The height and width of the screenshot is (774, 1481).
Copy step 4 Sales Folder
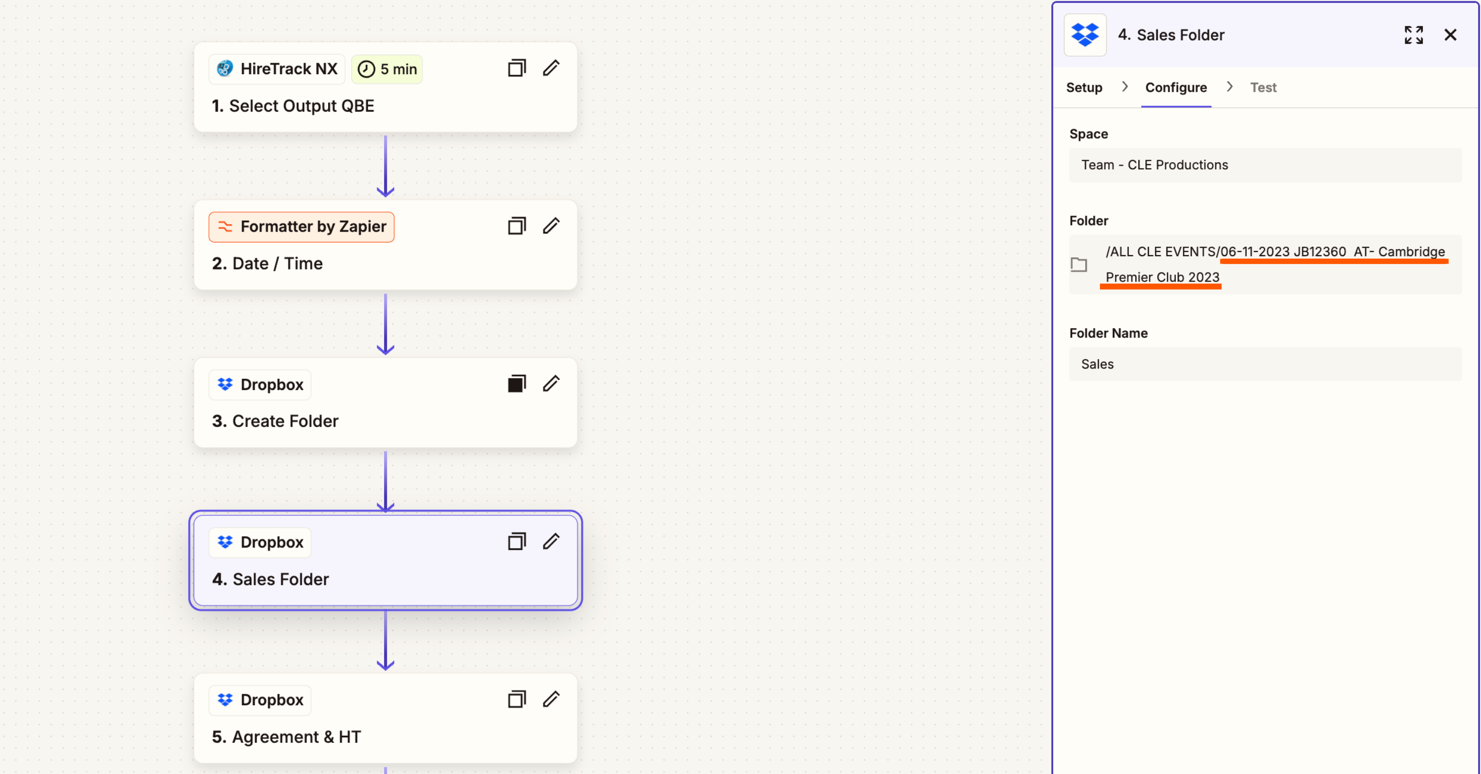[x=517, y=542]
